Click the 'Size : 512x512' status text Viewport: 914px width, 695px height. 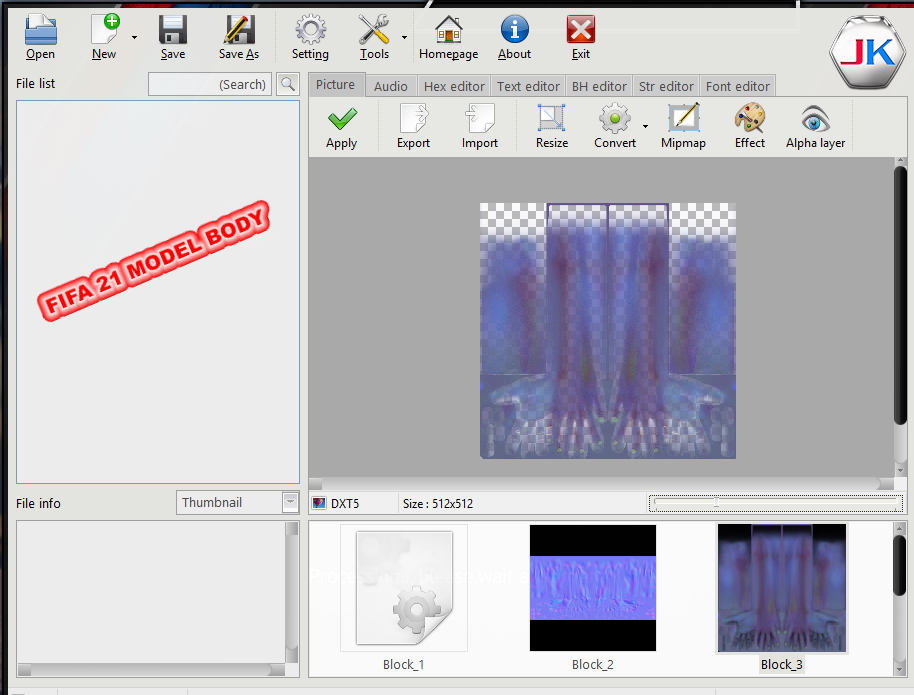coord(438,503)
